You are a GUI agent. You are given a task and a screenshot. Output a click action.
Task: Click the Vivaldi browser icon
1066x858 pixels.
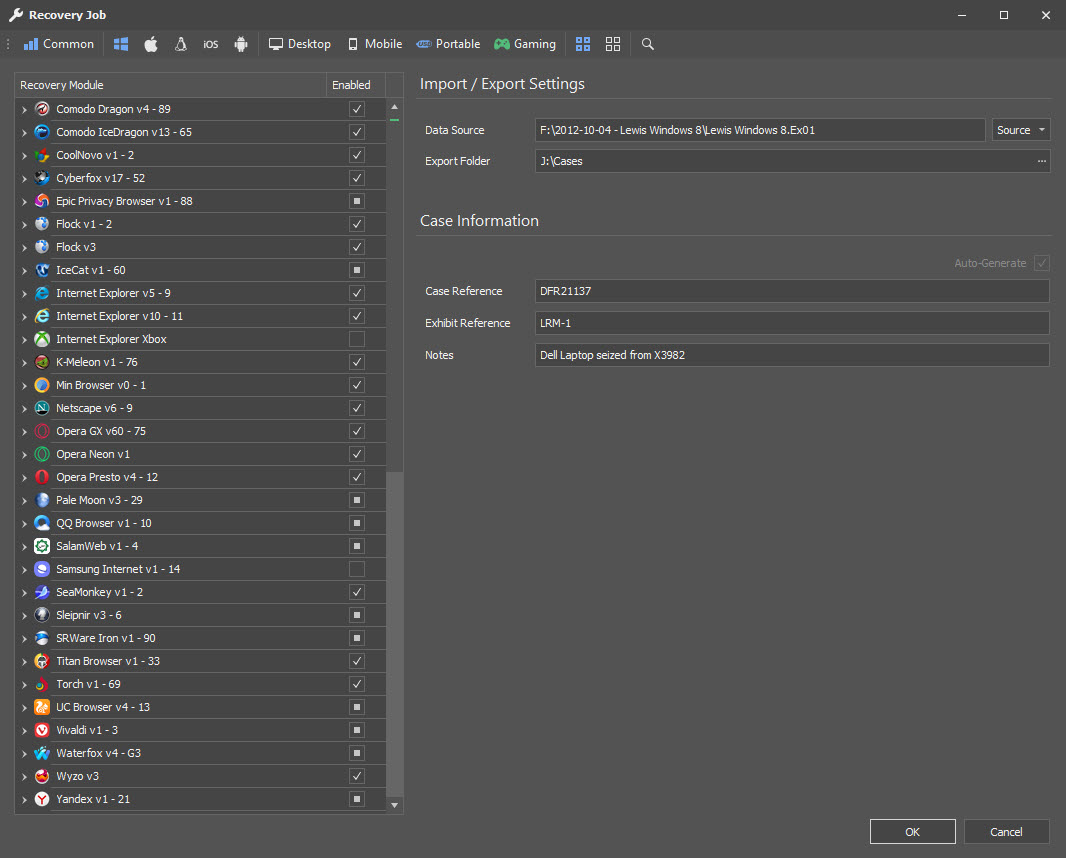pyautogui.click(x=42, y=730)
